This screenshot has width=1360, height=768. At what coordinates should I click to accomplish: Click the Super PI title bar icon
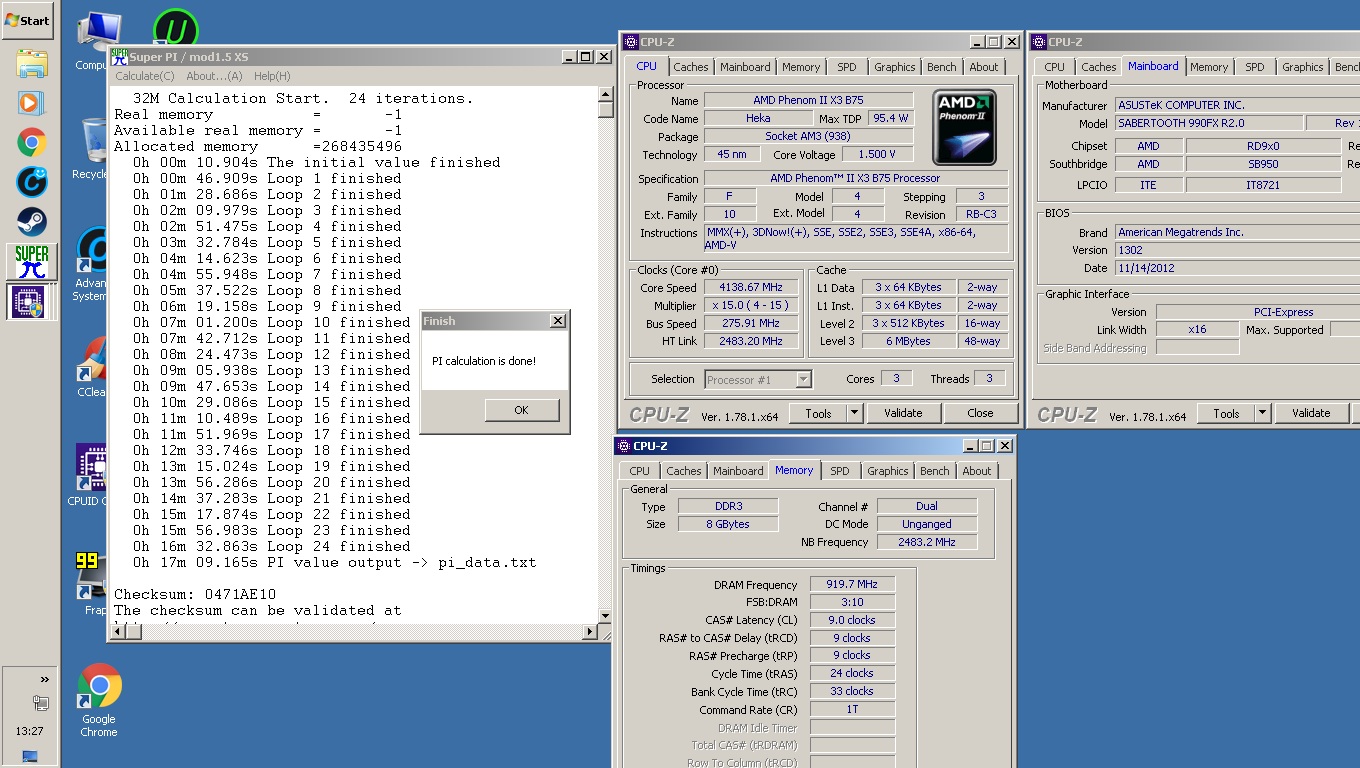[119, 57]
